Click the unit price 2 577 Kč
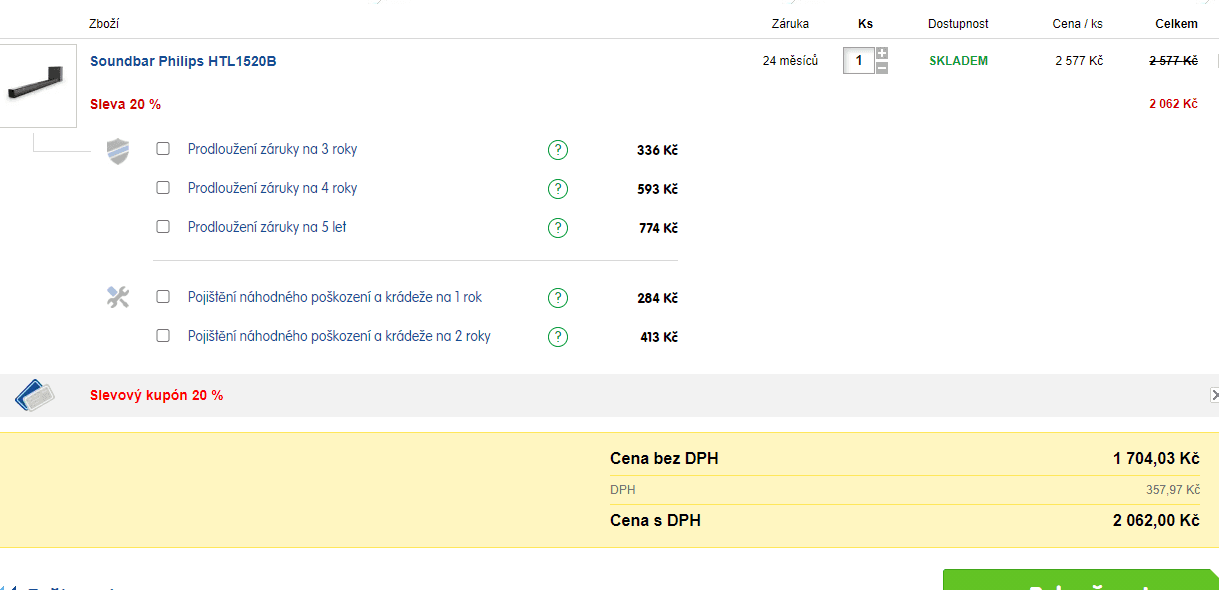The width and height of the screenshot is (1219, 590). point(1079,61)
